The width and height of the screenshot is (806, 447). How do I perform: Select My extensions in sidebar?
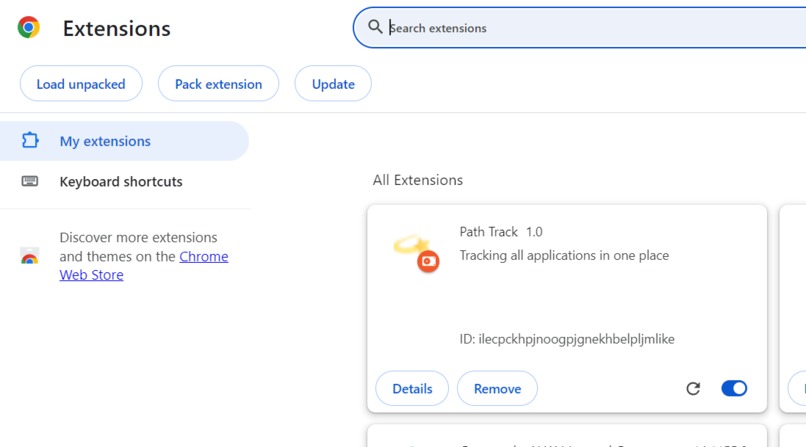pyautogui.click(x=124, y=141)
